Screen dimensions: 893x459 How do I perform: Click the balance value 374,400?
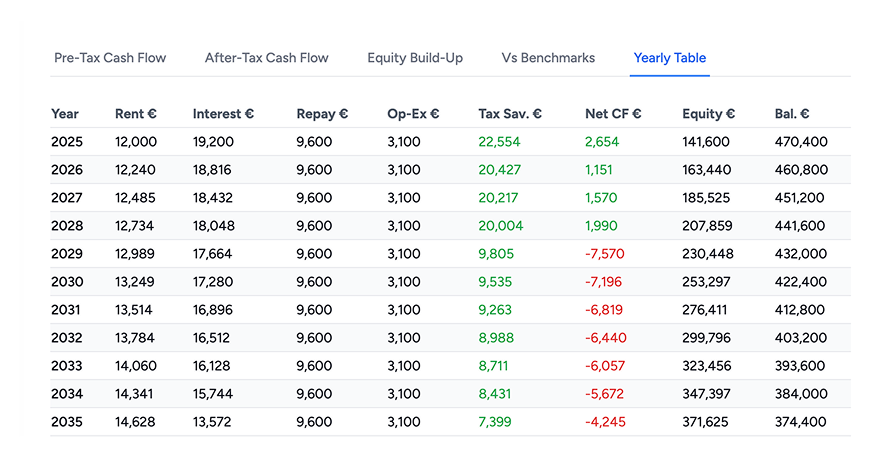801,422
